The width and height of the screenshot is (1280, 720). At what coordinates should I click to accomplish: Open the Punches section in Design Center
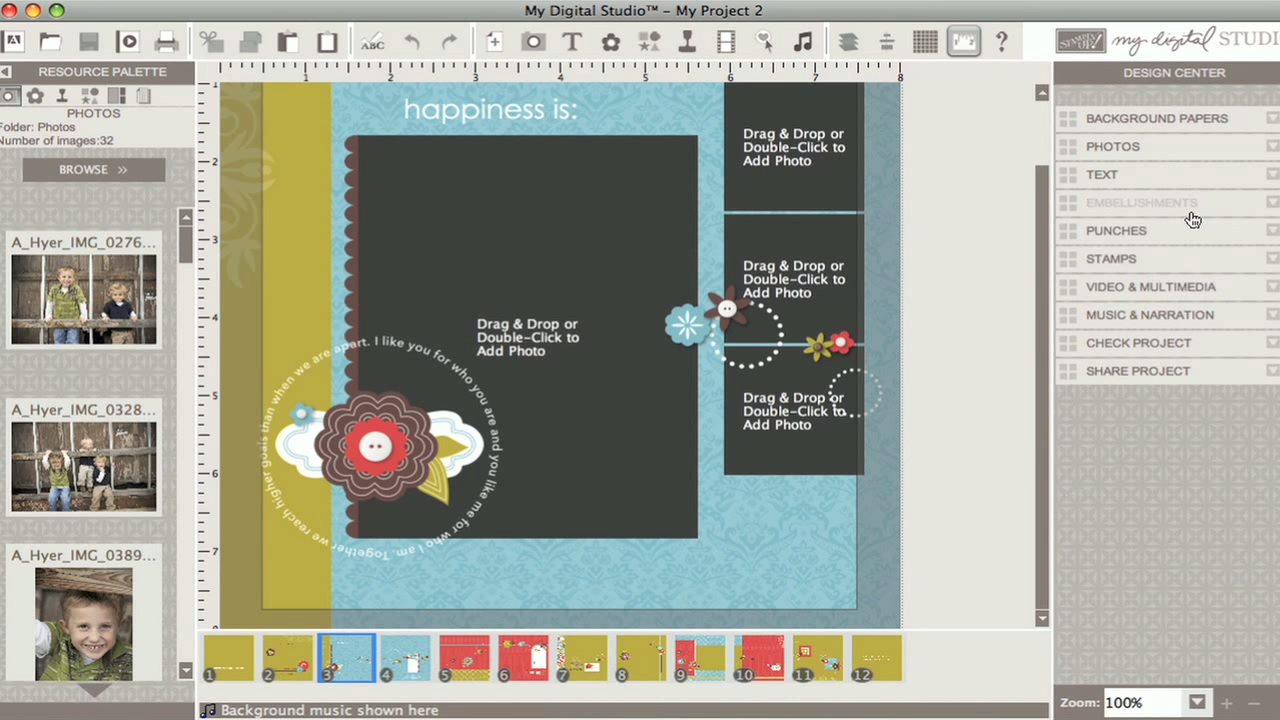click(1116, 230)
